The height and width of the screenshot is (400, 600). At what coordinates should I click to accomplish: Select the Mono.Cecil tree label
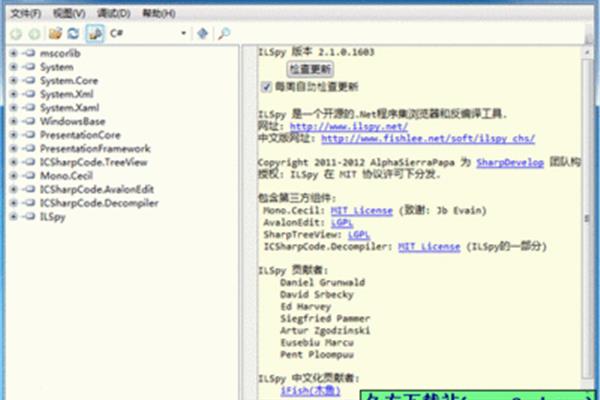(67, 176)
